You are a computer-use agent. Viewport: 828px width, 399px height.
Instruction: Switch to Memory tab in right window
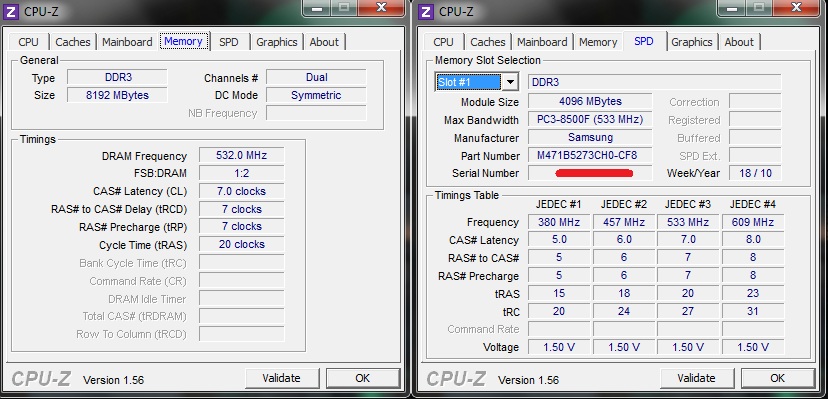pos(598,42)
